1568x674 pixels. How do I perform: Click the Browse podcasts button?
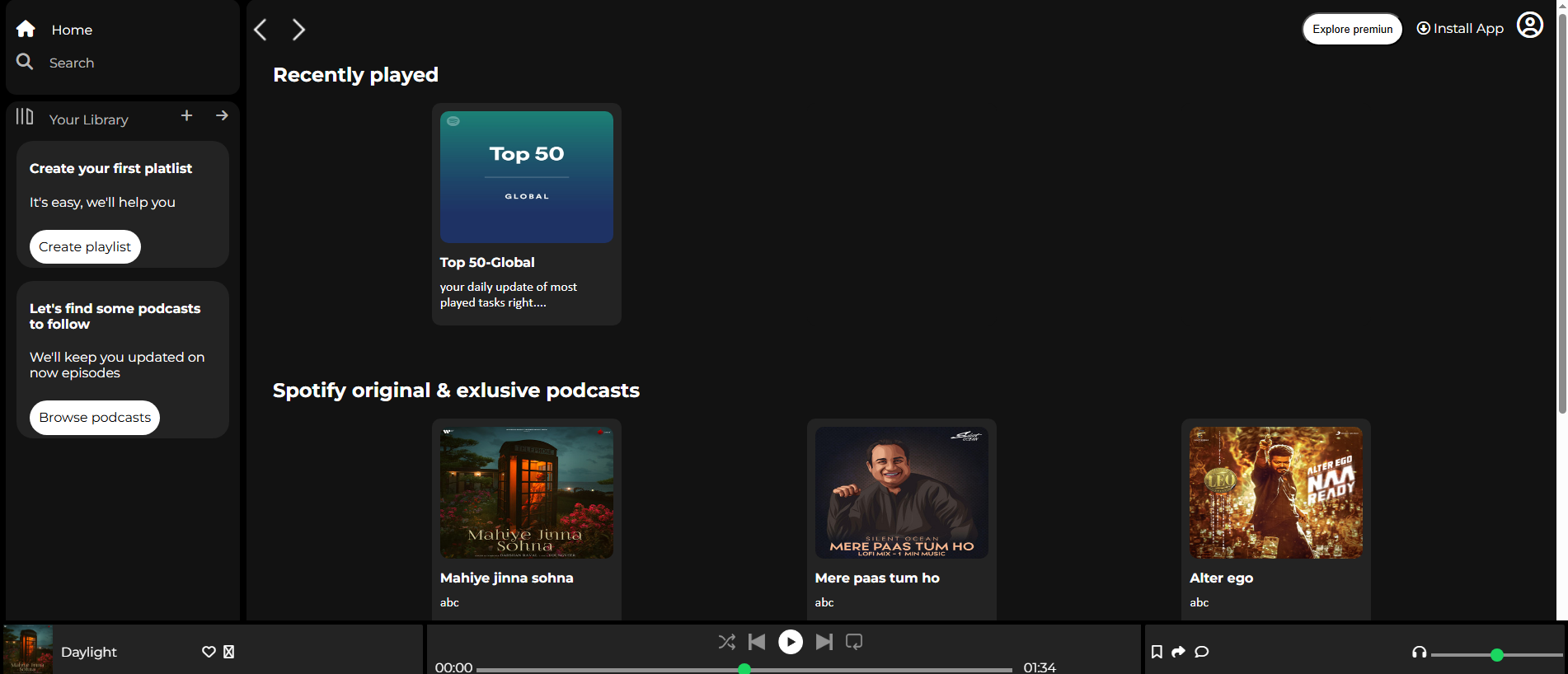(95, 418)
